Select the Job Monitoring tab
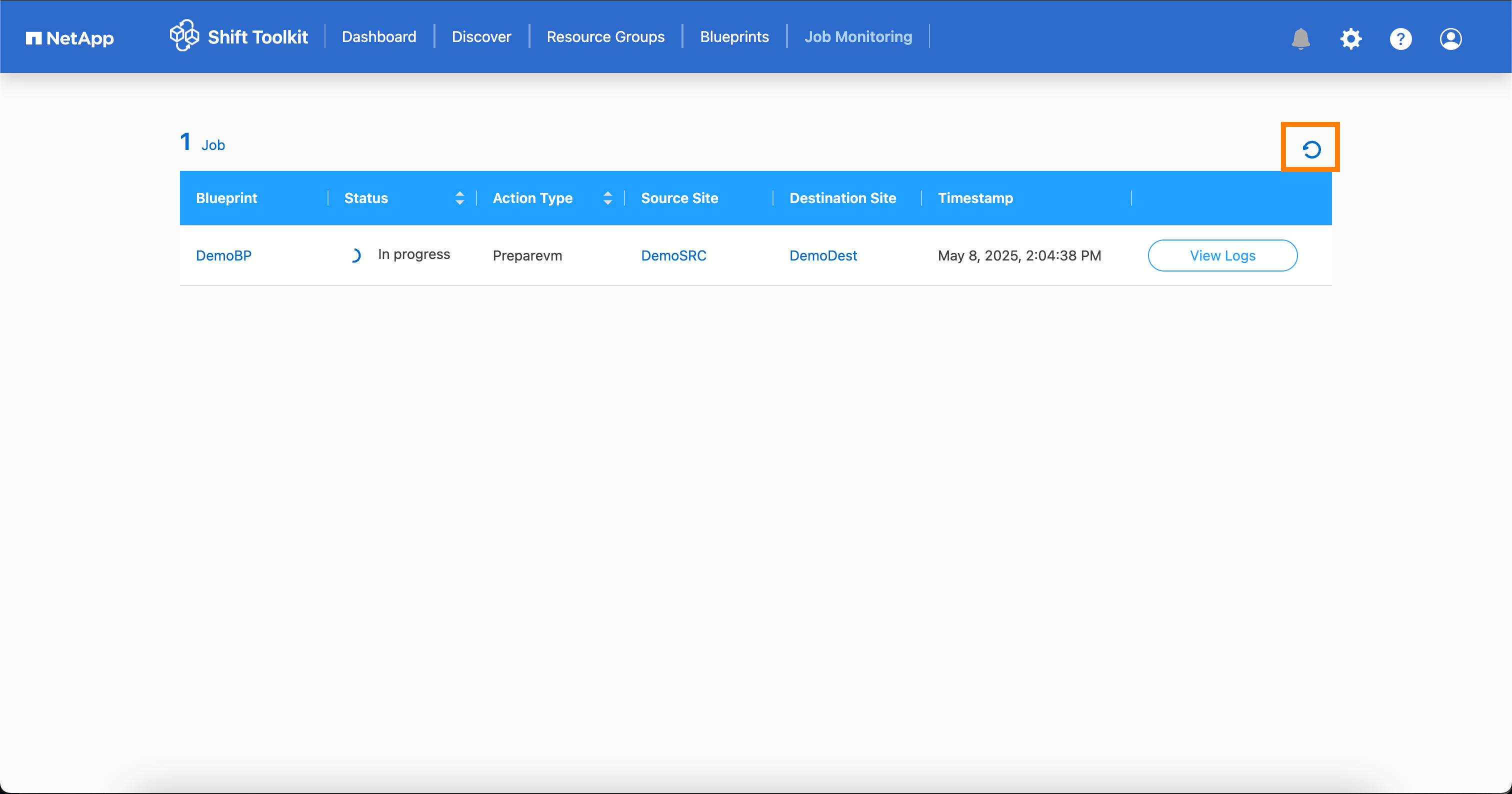The width and height of the screenshot is (1512, 794). point(858,36)
